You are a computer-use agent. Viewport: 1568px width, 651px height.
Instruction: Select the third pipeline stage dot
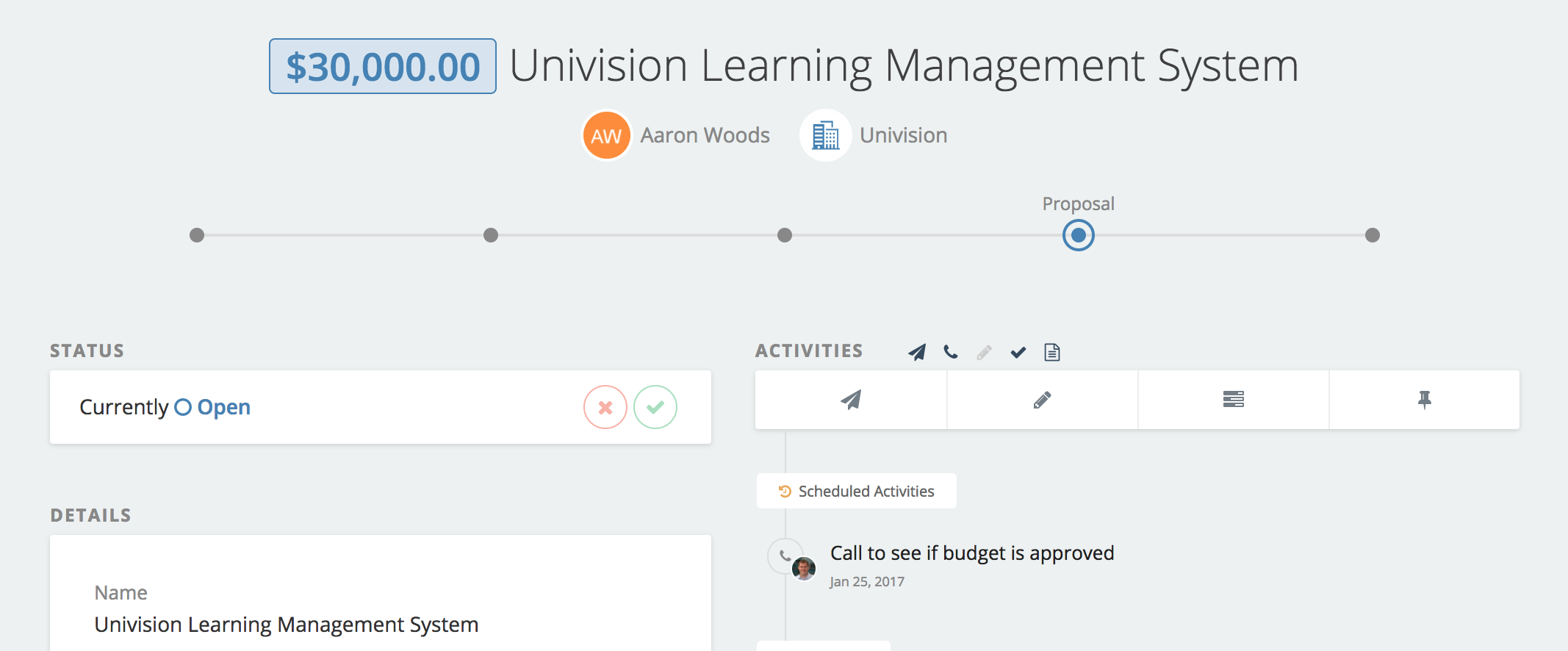(x=785, y=235)
